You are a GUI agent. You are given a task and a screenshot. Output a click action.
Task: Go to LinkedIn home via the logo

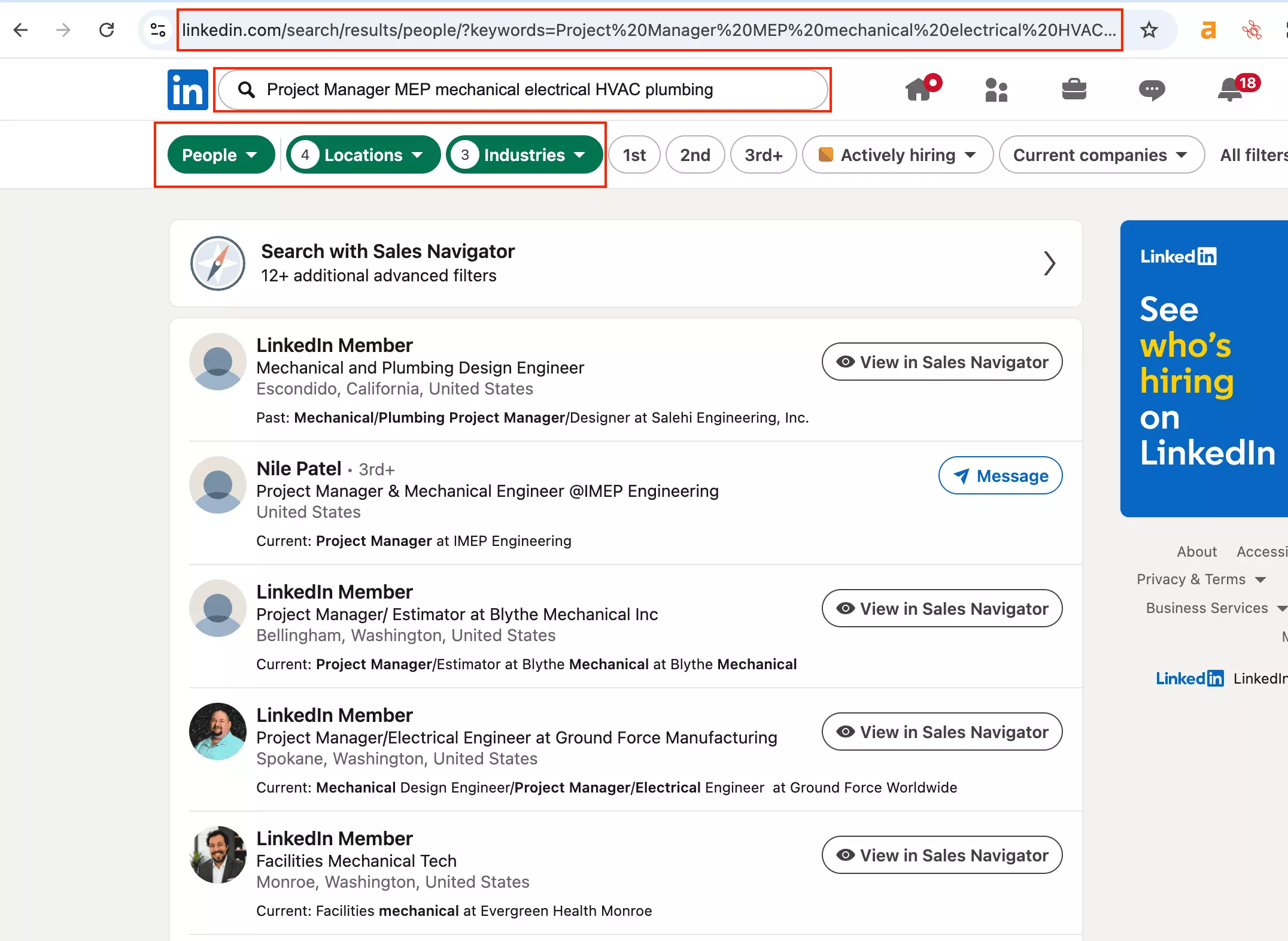click(x=188, y=90)
